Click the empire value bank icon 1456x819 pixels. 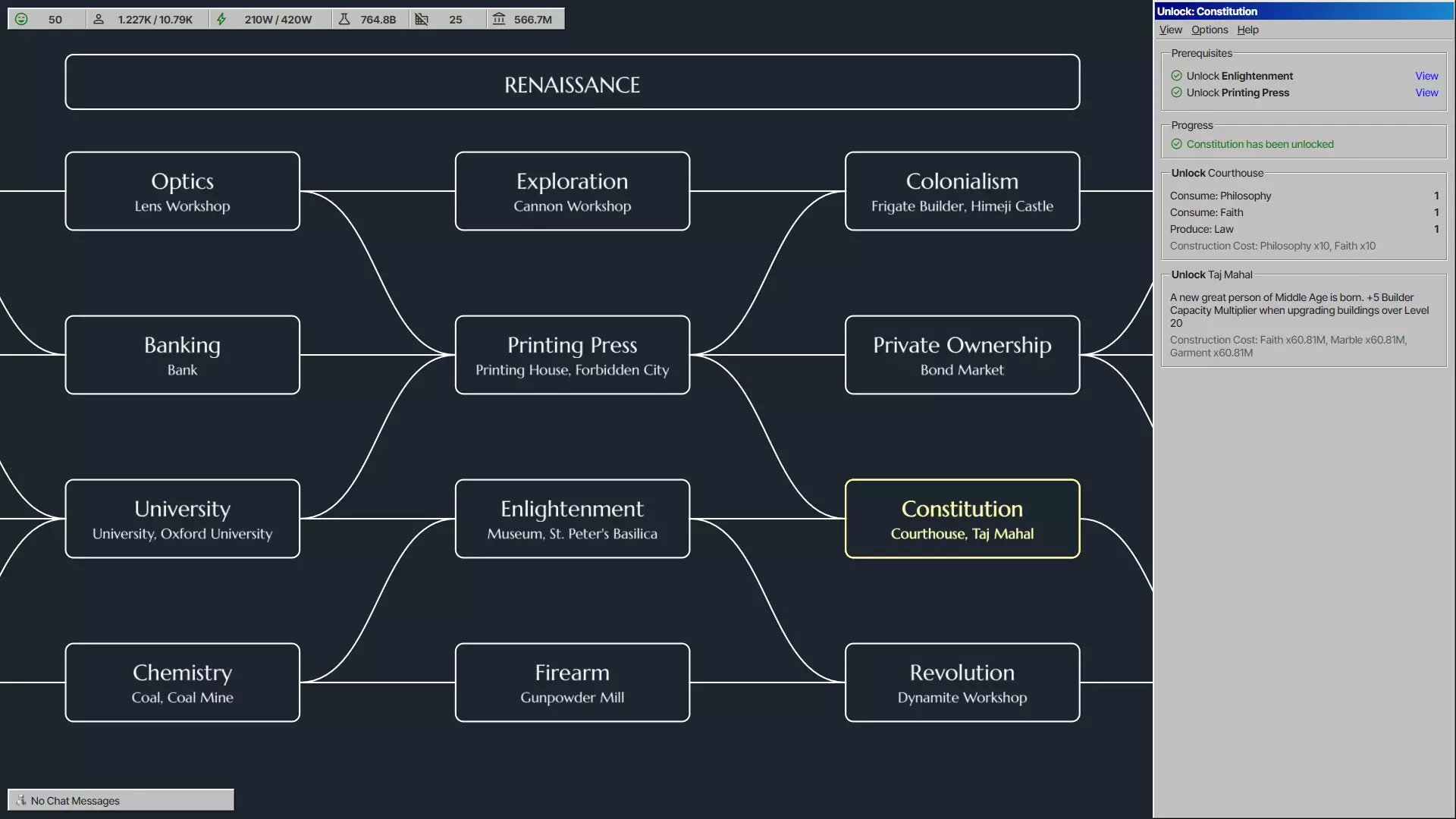(498, 19)
